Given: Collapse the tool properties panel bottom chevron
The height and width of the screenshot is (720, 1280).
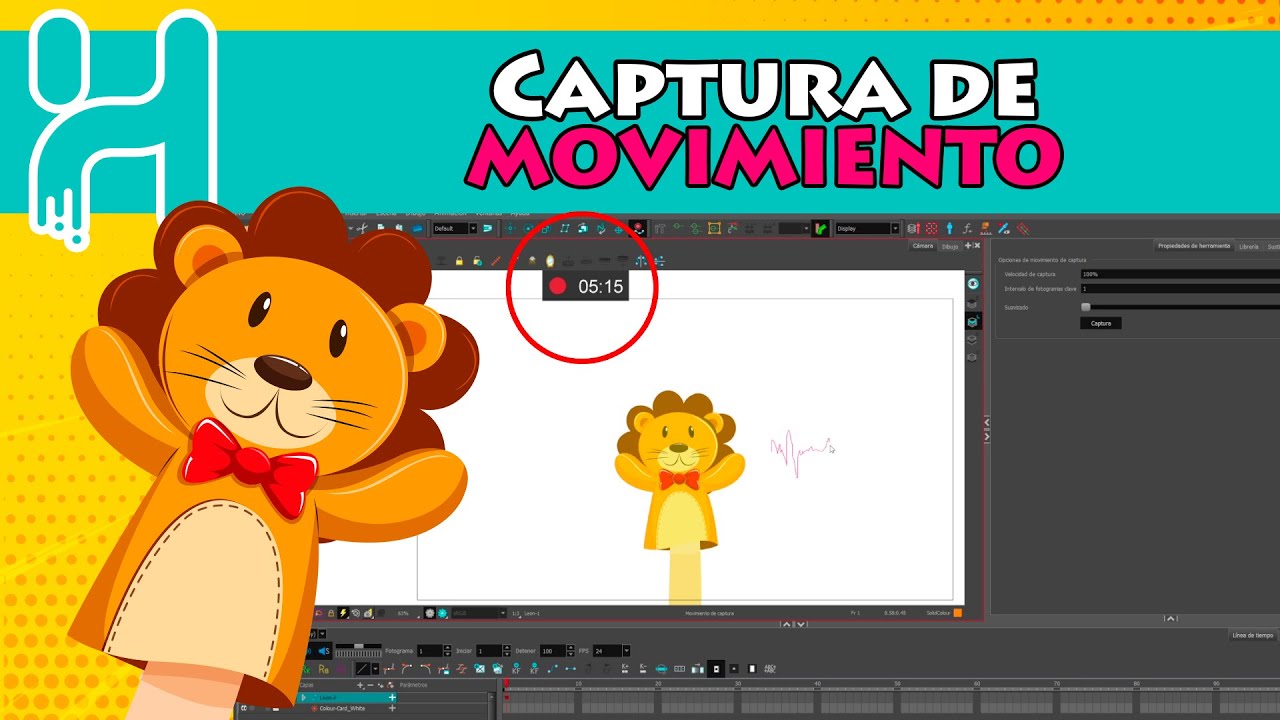Looking at the screenshot, I should (1171, 619).
